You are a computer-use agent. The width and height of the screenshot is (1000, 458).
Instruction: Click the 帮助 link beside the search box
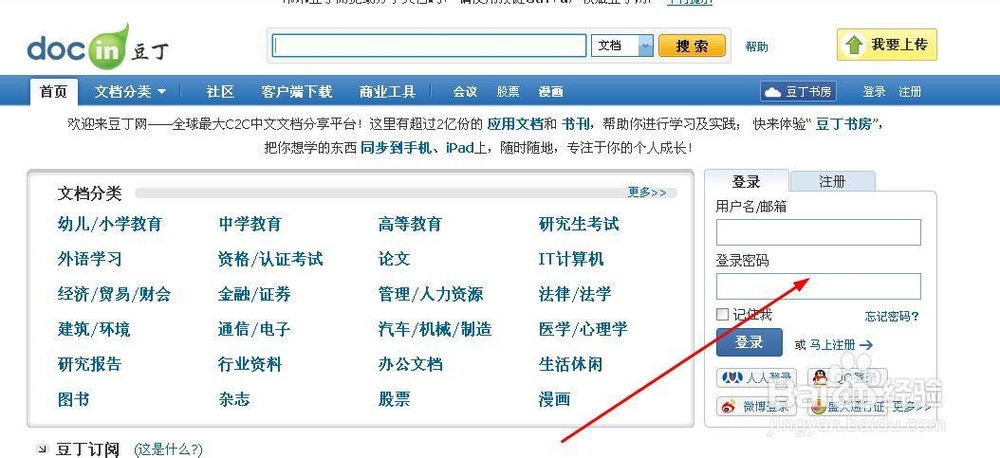point(756,47)
